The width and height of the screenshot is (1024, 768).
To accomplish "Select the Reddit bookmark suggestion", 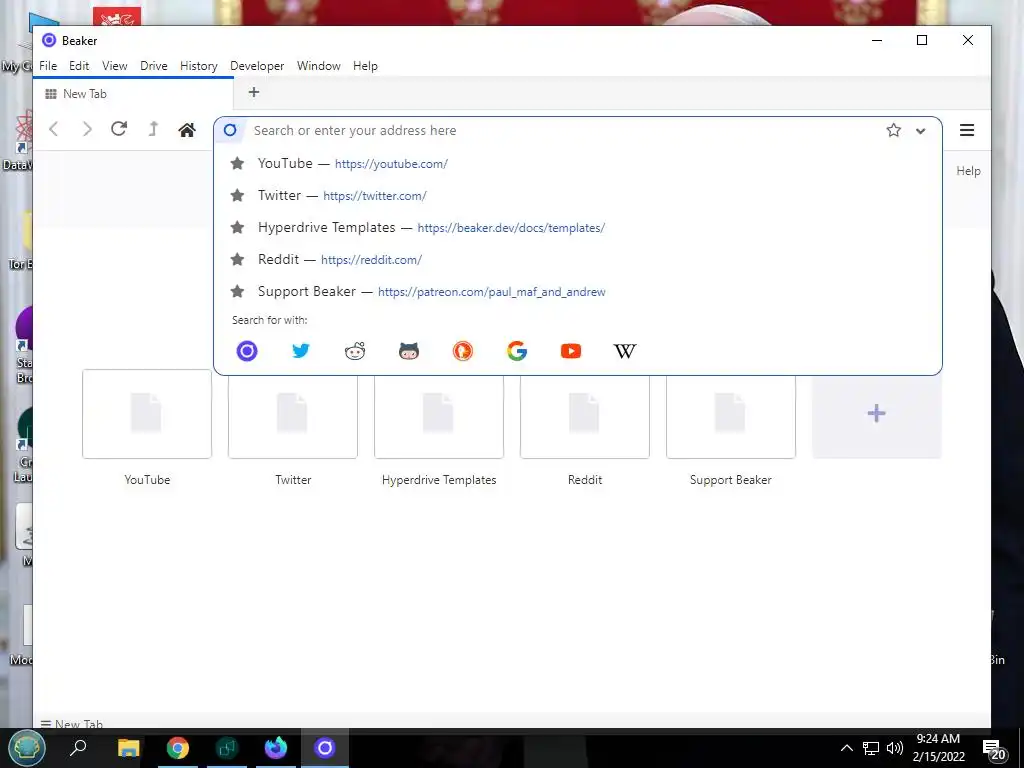I will tap(578, 259).
